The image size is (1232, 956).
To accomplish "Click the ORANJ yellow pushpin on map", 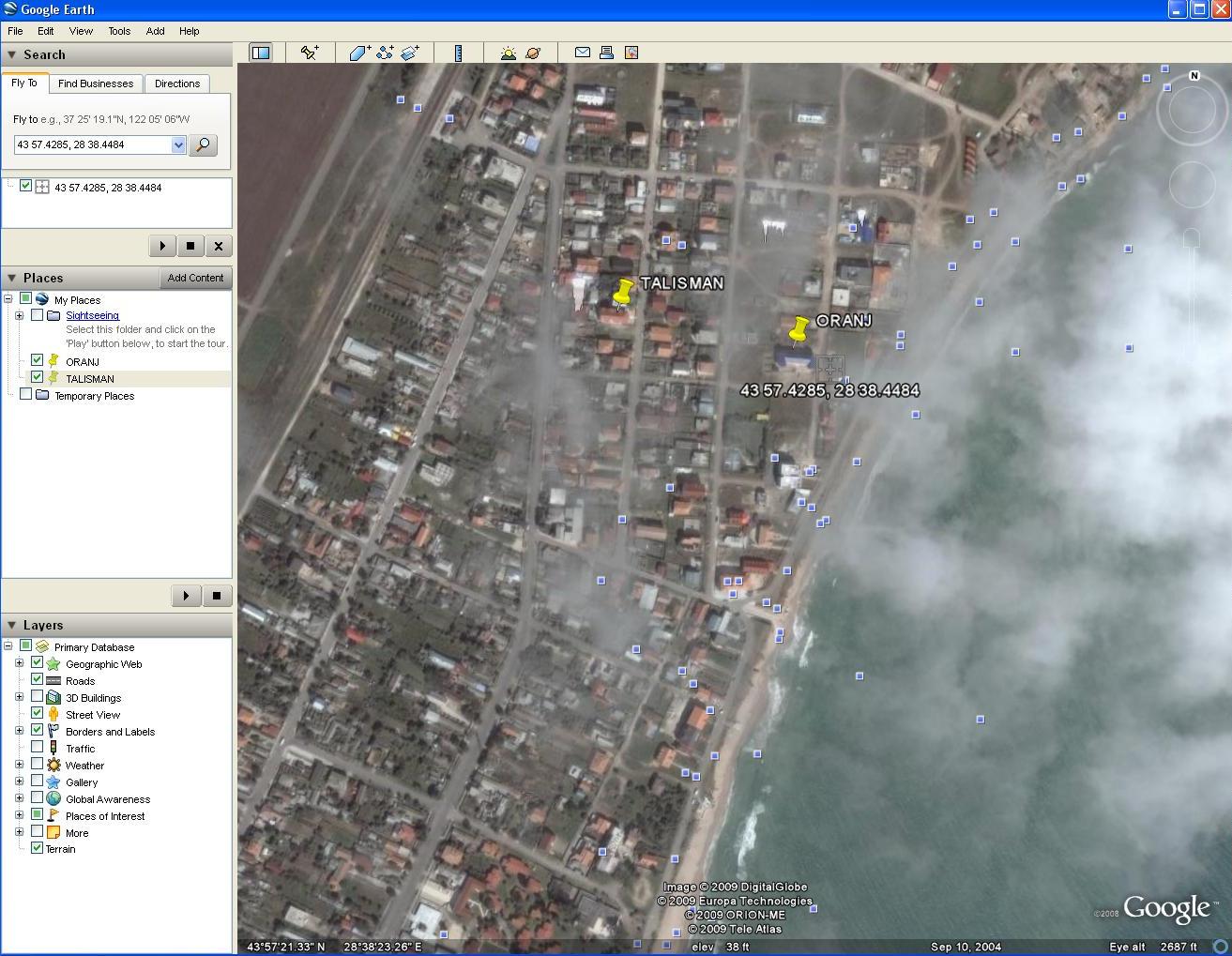I will pyautogui.click(x=799, y=329).
